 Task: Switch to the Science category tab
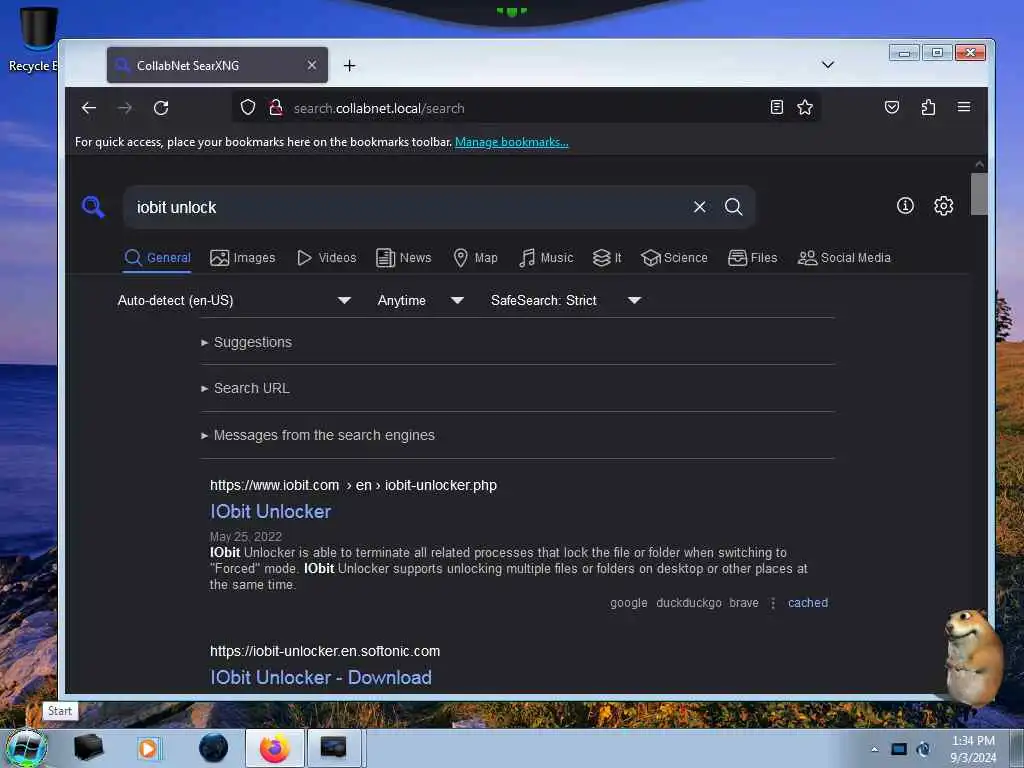coord(674,258)
